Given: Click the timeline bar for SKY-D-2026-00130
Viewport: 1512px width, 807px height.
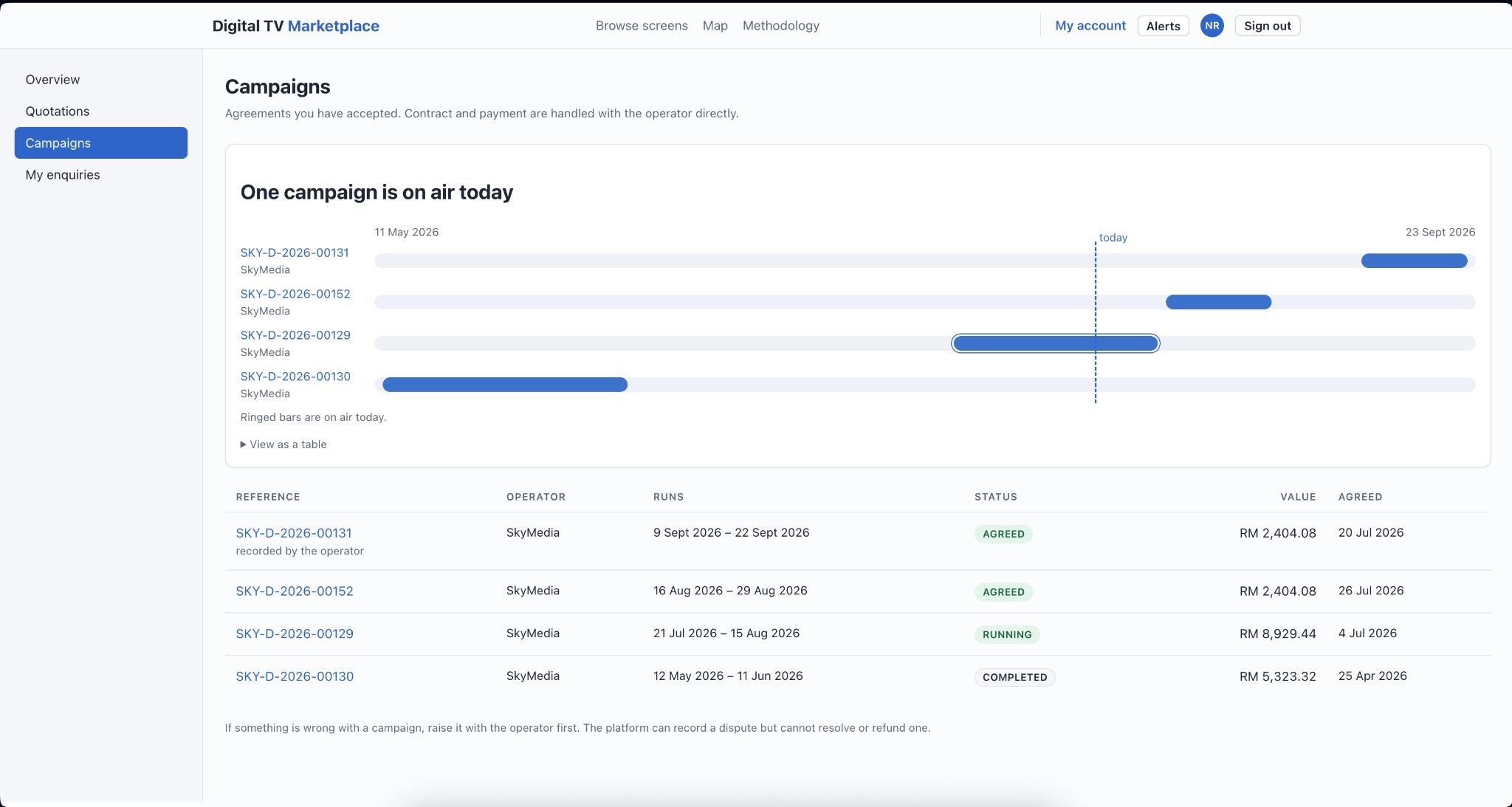Looking at the screenshot, I should coord(505,385).
